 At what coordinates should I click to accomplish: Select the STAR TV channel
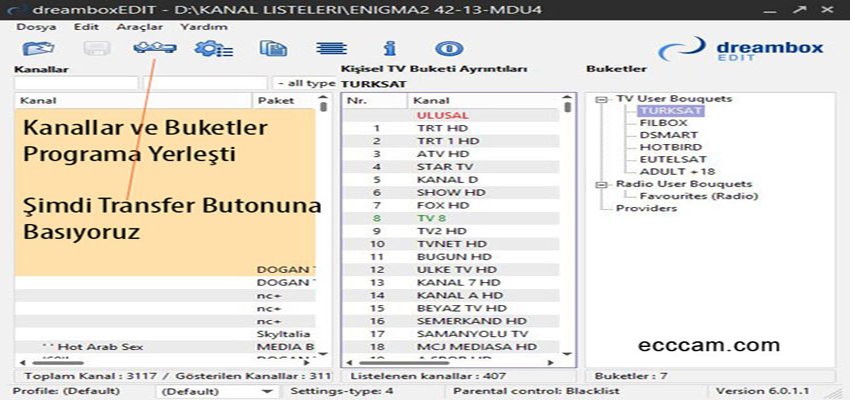click(450, 167)
